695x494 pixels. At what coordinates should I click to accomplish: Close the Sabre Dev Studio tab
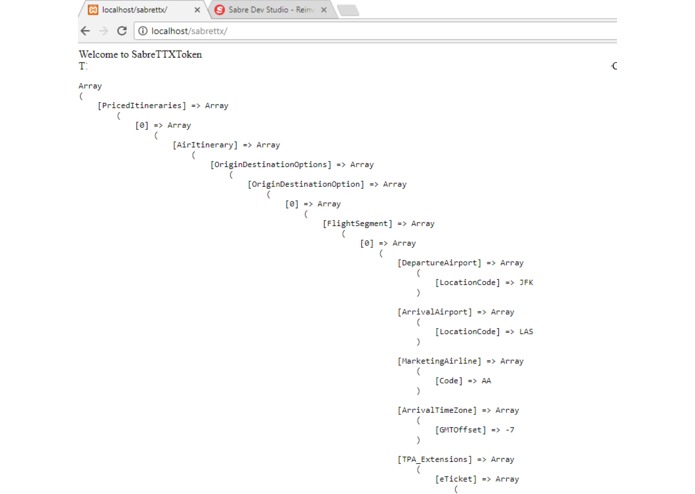tap(324, 10)
